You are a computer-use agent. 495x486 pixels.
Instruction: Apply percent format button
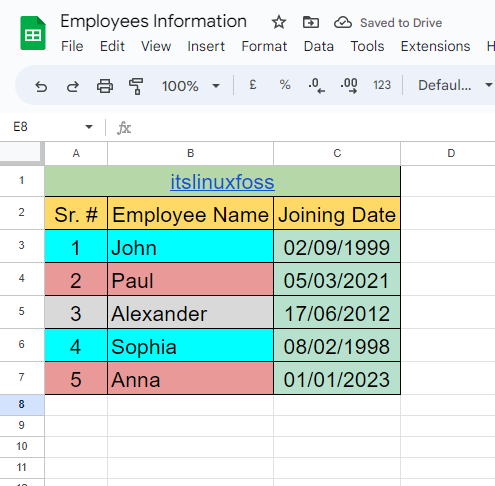[285, 85]
